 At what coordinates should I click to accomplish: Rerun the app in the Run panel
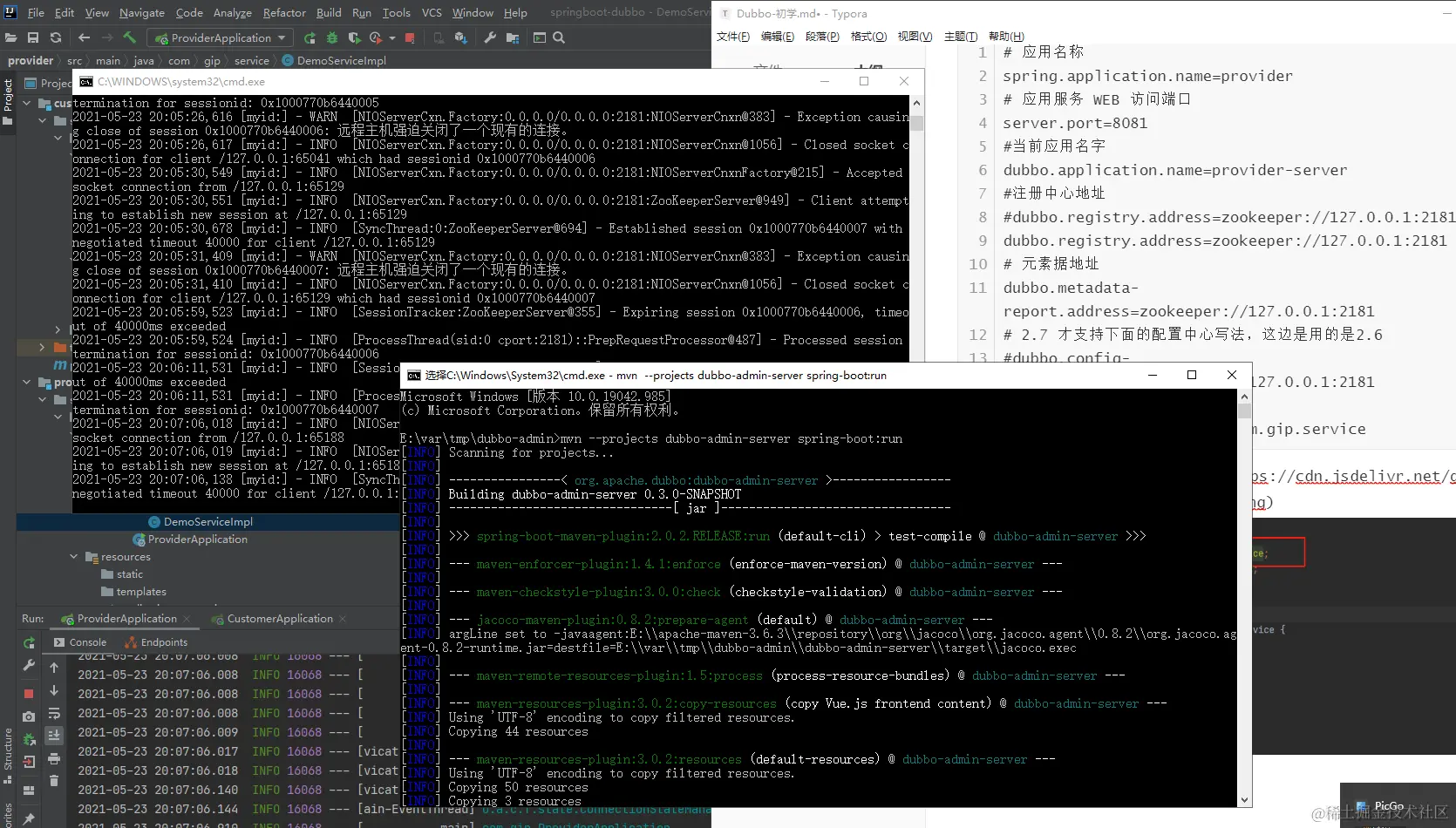(x=29, y=643)
